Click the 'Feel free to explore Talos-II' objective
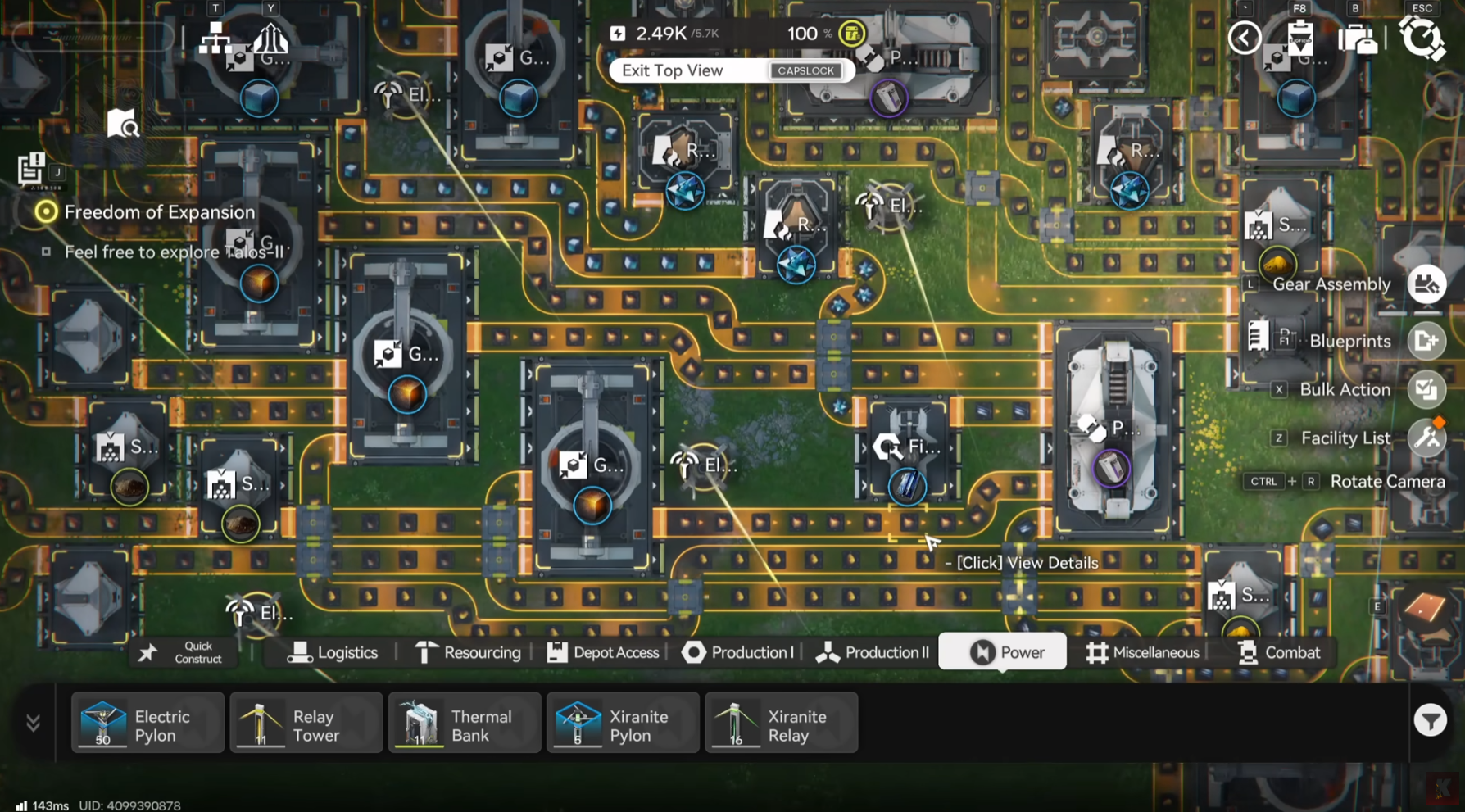The width and height of the screenshot is (1465, 812). click(175, 252)
